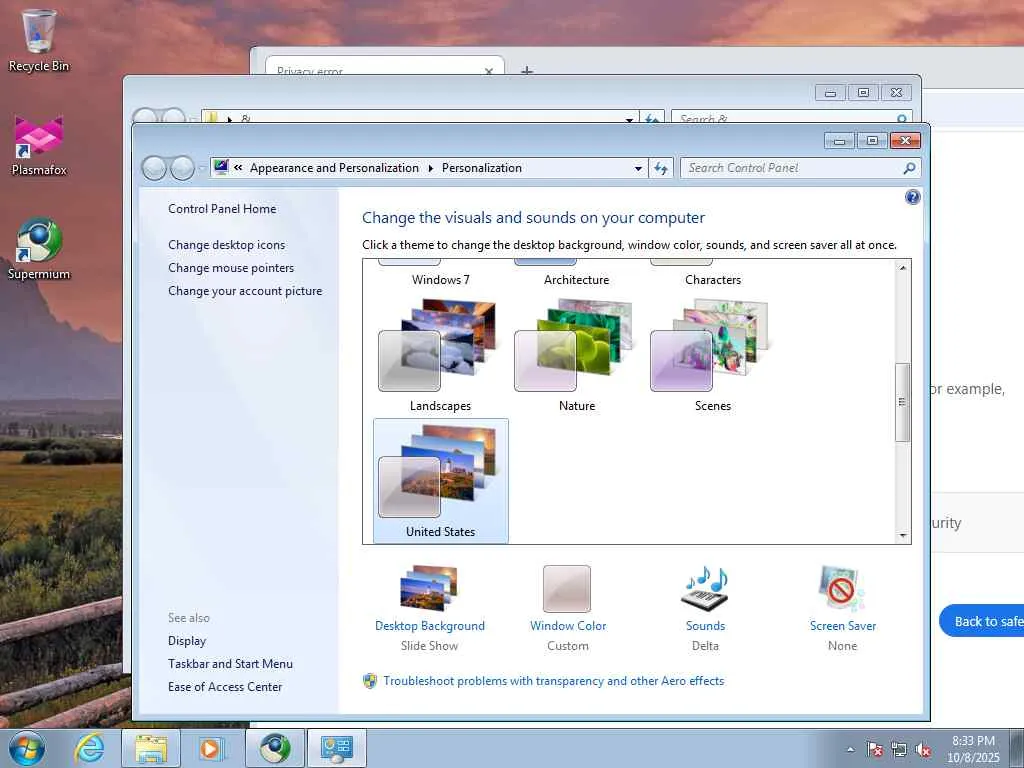The height and width of the screenshot is (768, 1024).
Task: Open the Desktop Background slide show icon
Action: pyautogui.click(x=429, y=588)
